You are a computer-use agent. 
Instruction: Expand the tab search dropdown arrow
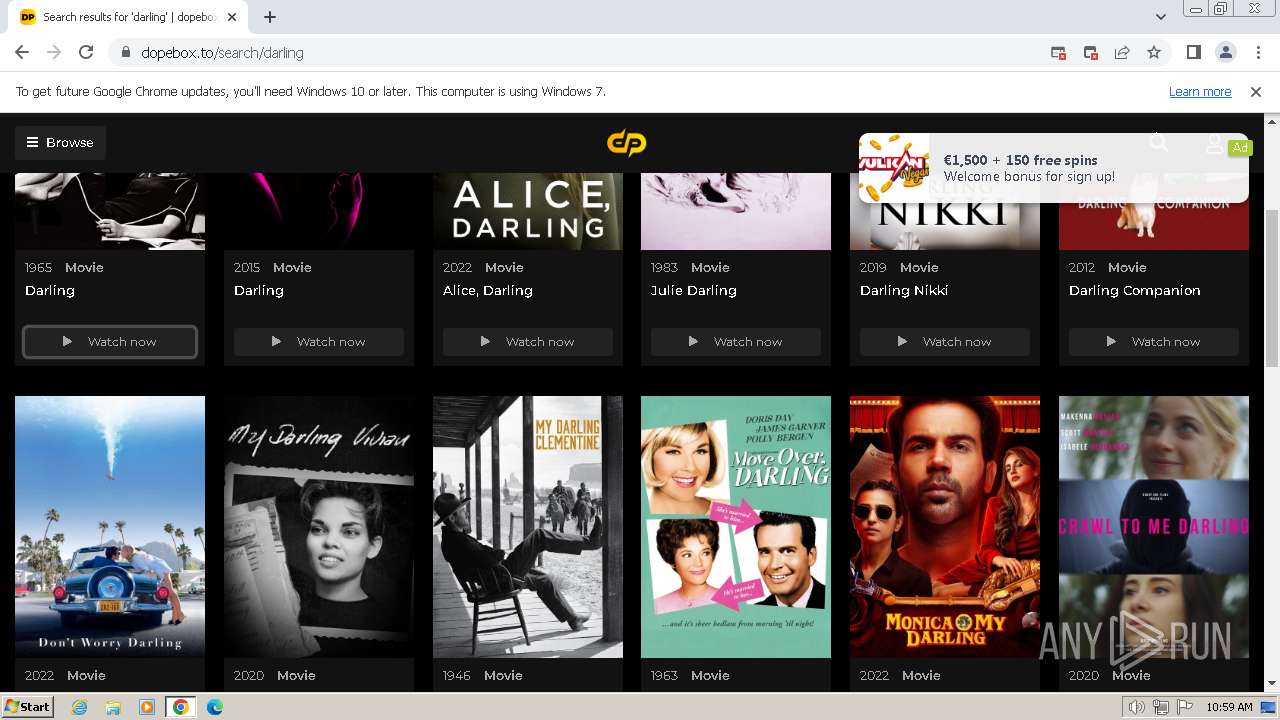tap(1160, 17)
